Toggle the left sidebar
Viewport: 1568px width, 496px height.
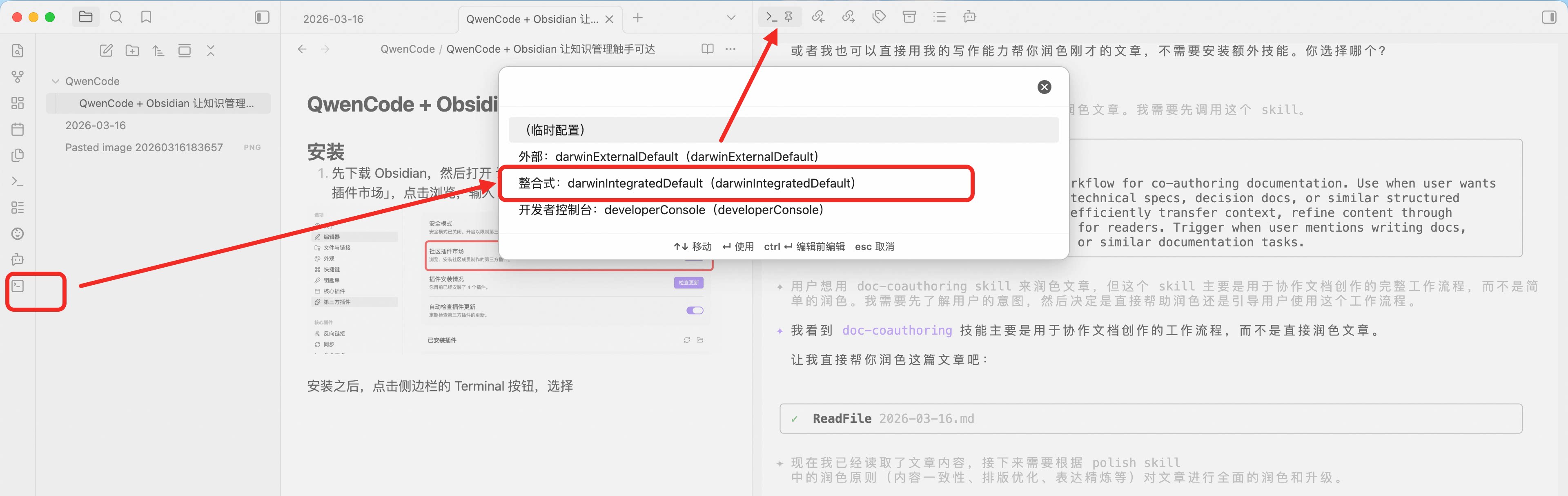pos(262,17)
